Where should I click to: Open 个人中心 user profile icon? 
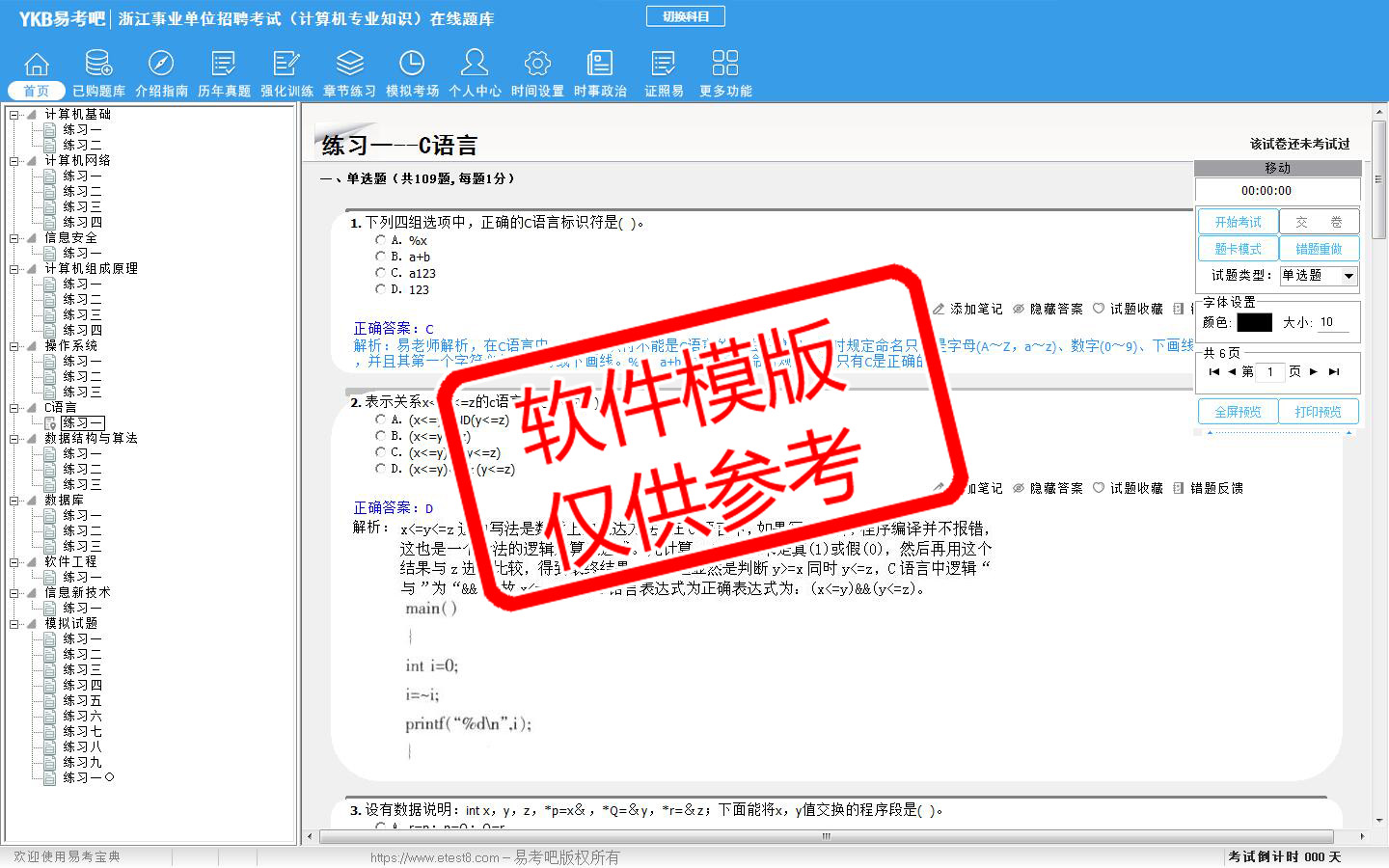475,65
